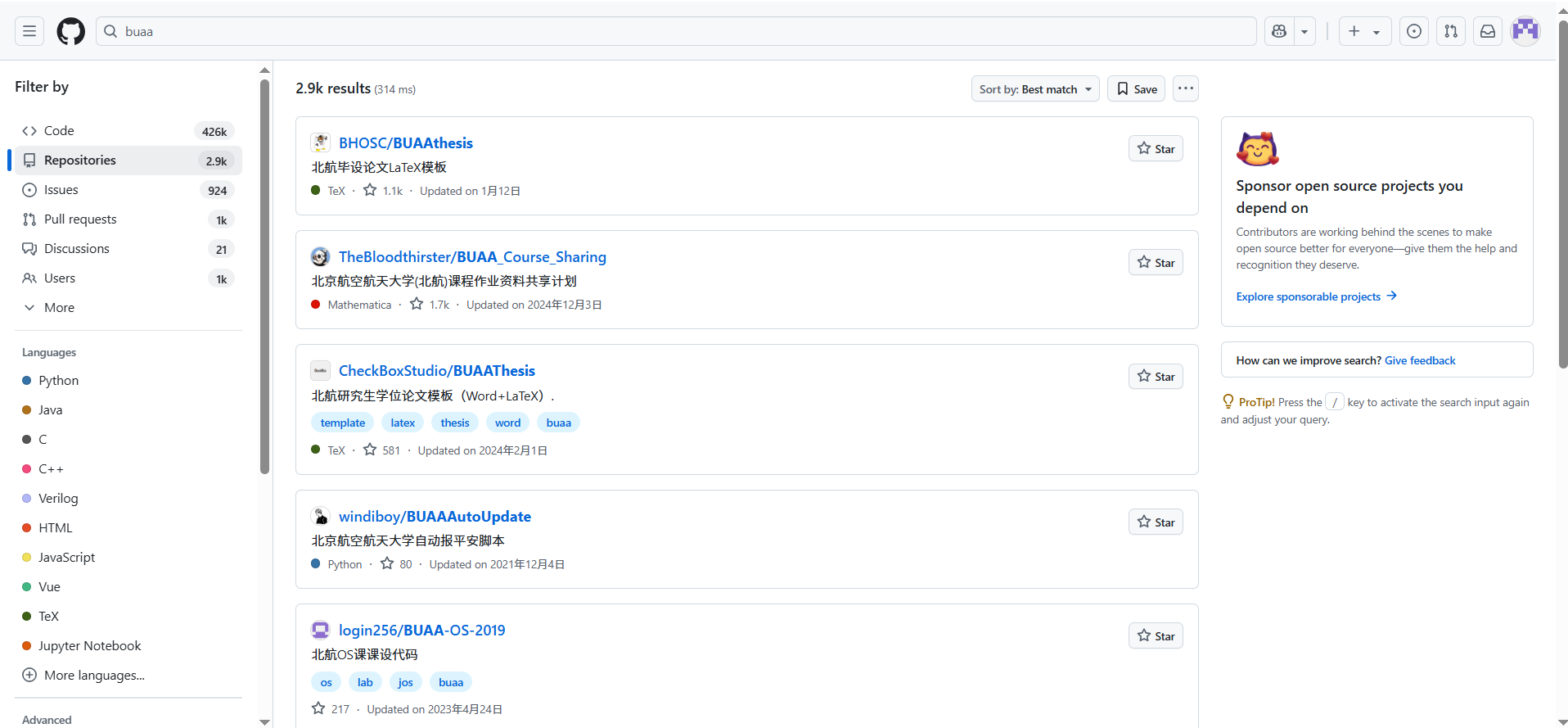The image size is (1568, 728).
Task: Open Sort by Best match dropdown
Action: coord(1035,89)
